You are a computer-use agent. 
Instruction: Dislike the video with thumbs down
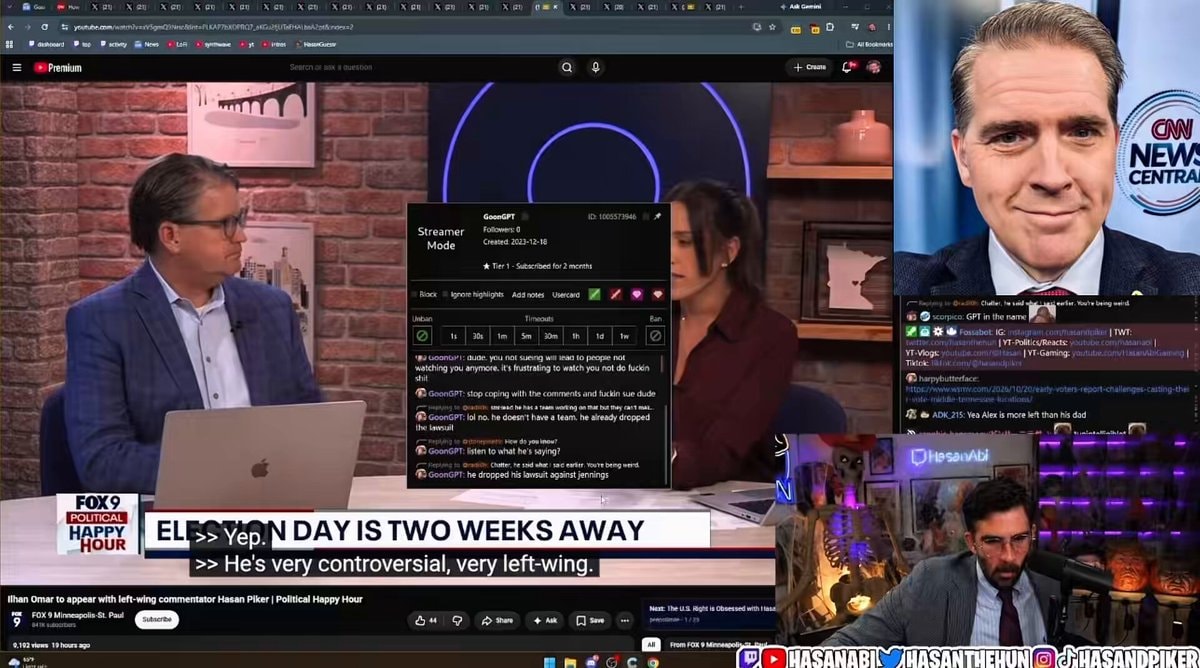pos(457,620)
